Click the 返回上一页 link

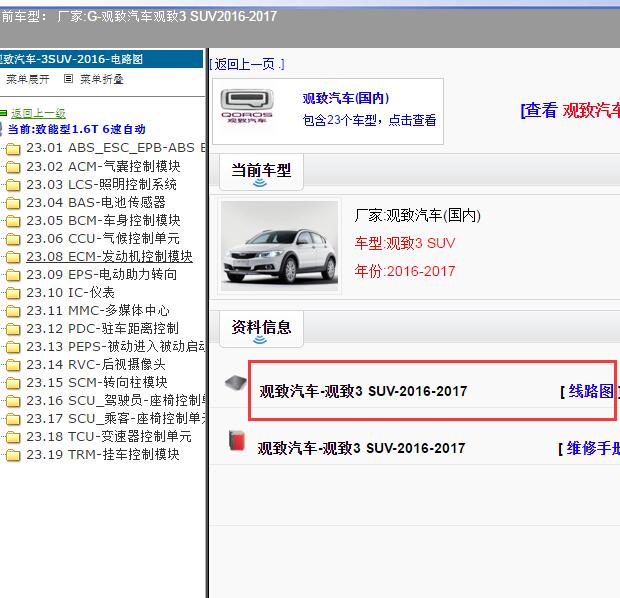[x=247, y=64]
